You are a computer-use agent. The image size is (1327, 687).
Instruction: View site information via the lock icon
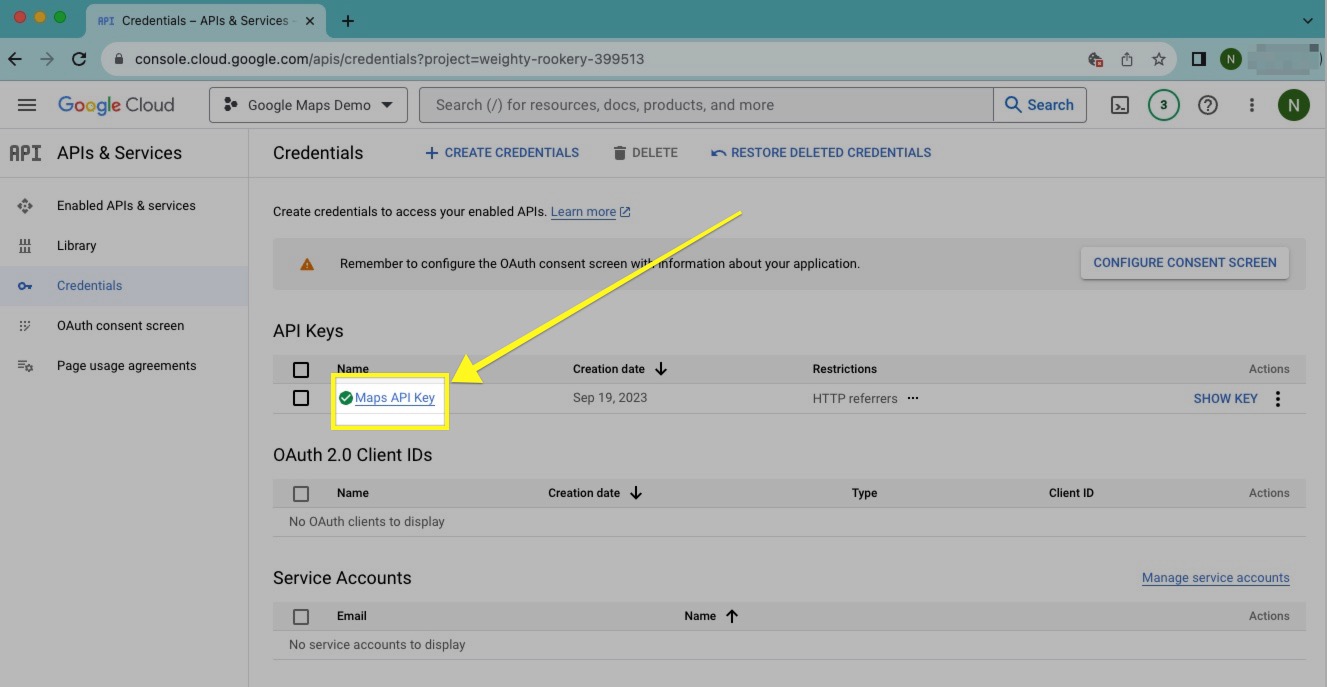(119, 59)
